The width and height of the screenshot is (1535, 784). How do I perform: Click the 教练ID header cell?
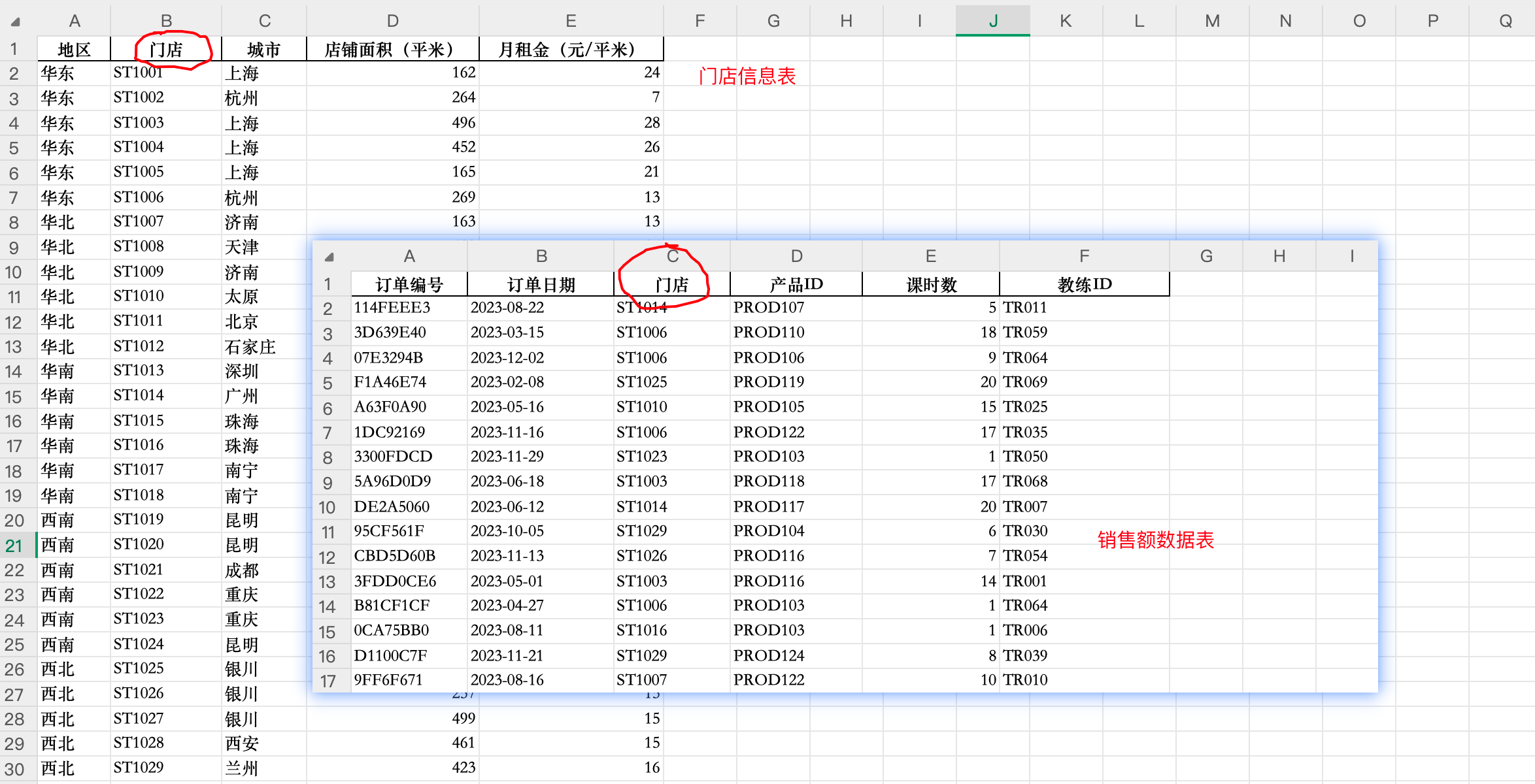(1084, 285)
